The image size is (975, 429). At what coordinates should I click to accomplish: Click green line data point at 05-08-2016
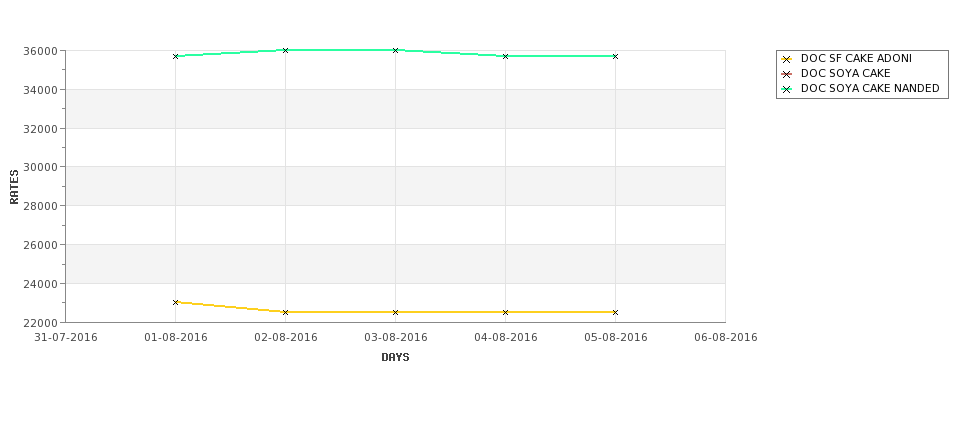pos(615,57)
